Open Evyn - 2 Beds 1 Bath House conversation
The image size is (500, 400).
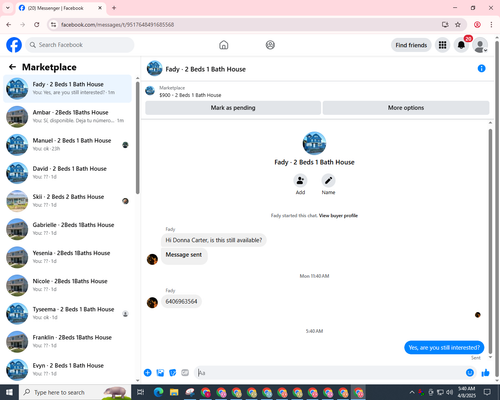click(x=67, y=369)
